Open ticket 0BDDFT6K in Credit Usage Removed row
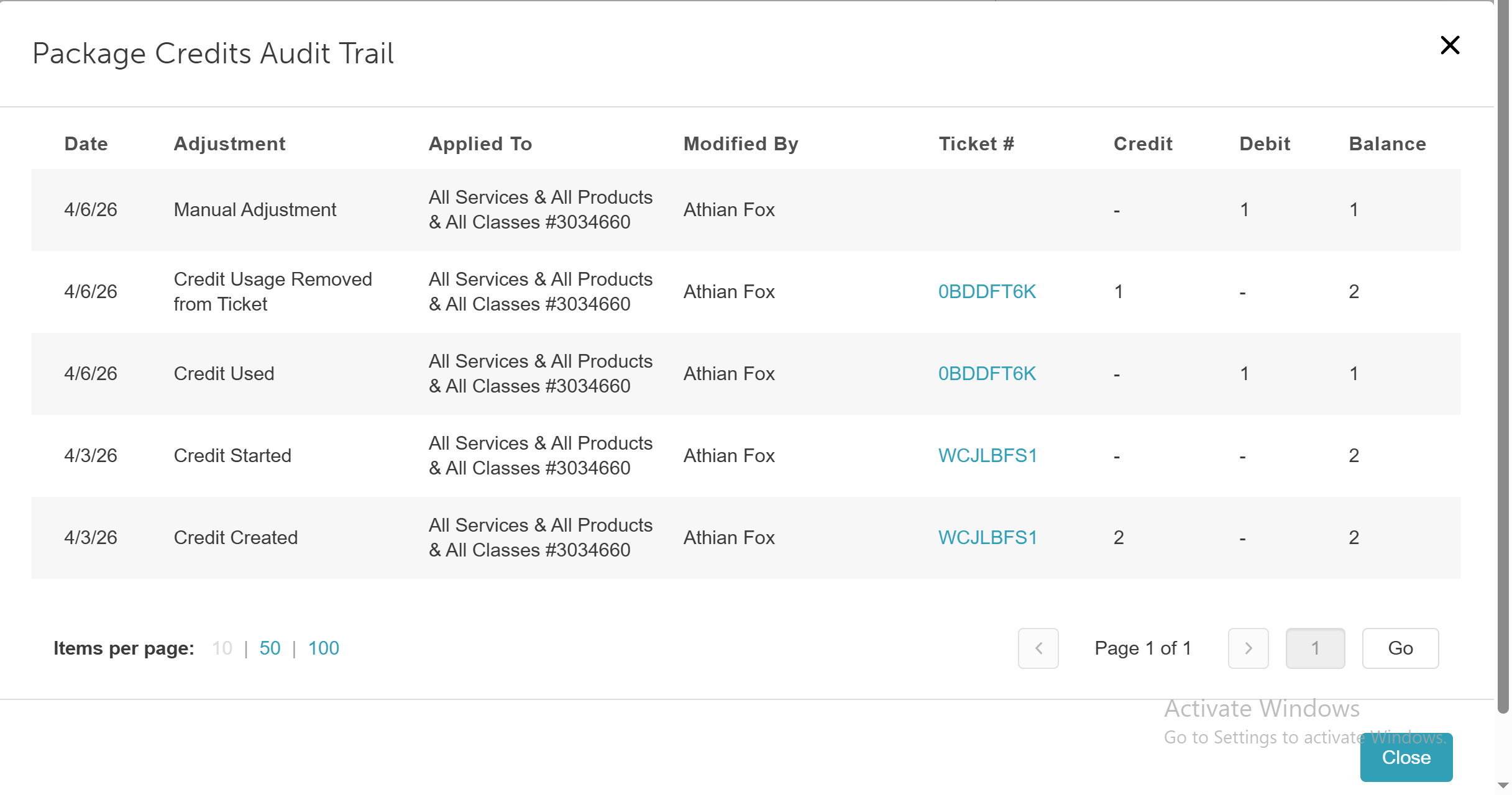Screen dimensions: 1512x795 (x=987, y=292)
